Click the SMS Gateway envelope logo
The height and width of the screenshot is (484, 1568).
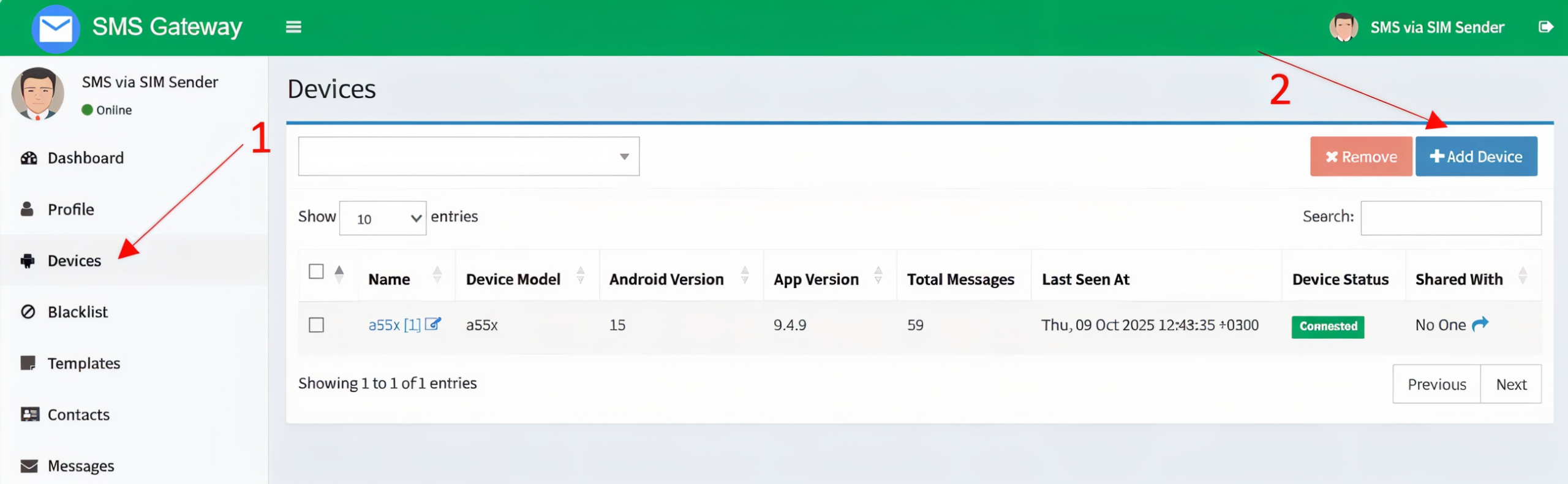(56, 28)
